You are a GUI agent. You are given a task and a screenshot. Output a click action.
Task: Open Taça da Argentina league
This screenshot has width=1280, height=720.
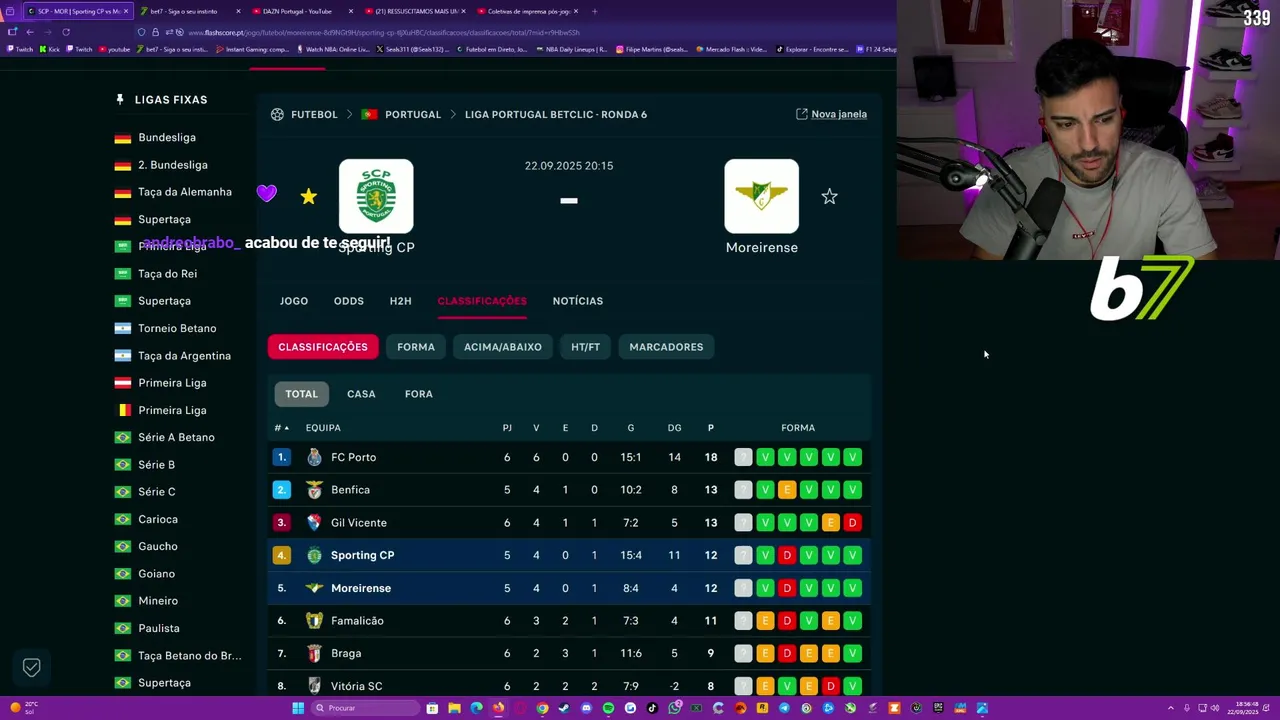(184, 356)
